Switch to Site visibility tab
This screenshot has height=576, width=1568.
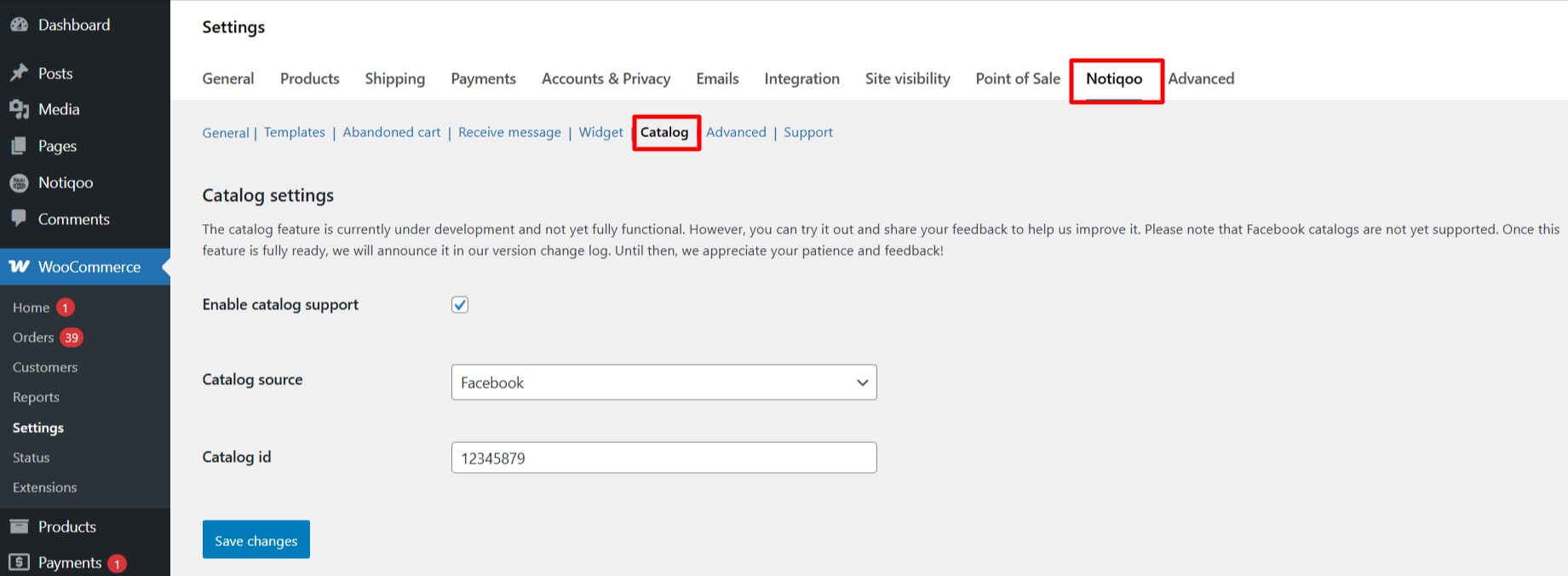pyautogui.click(x=908, y=78)
